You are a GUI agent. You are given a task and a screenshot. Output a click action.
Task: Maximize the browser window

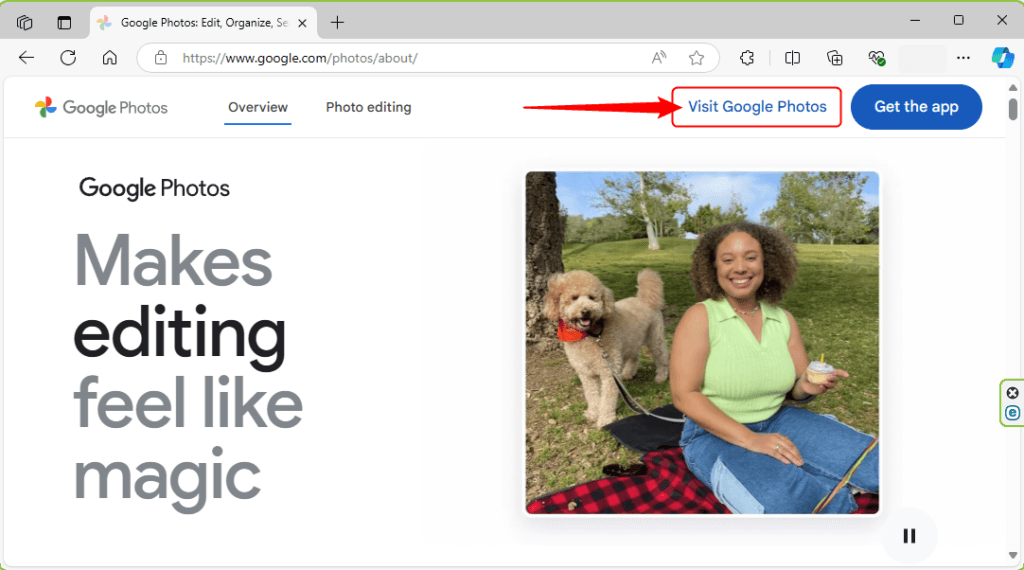tap(958, 20)
